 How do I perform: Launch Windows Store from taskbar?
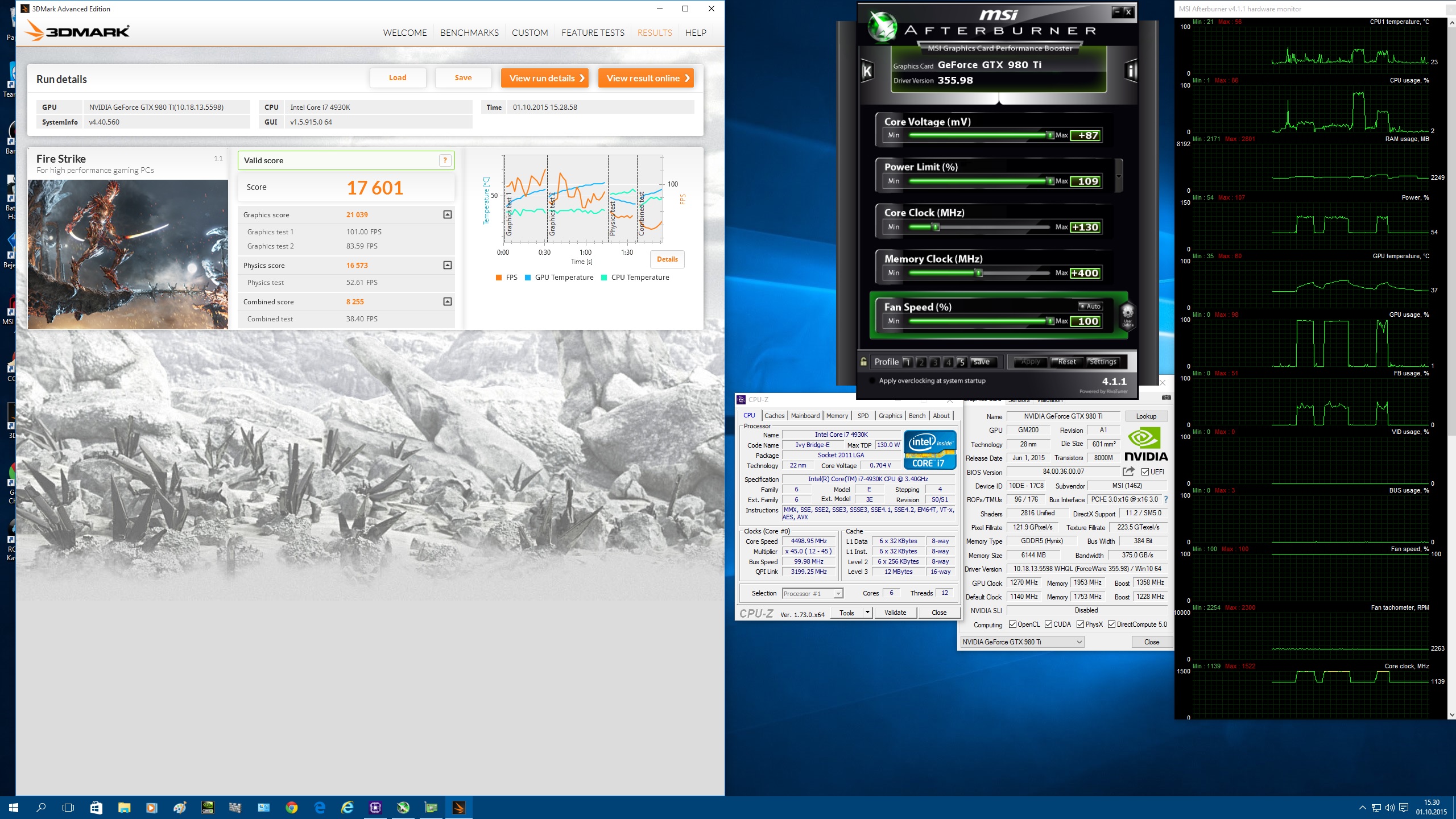click(x=96, y=807)
